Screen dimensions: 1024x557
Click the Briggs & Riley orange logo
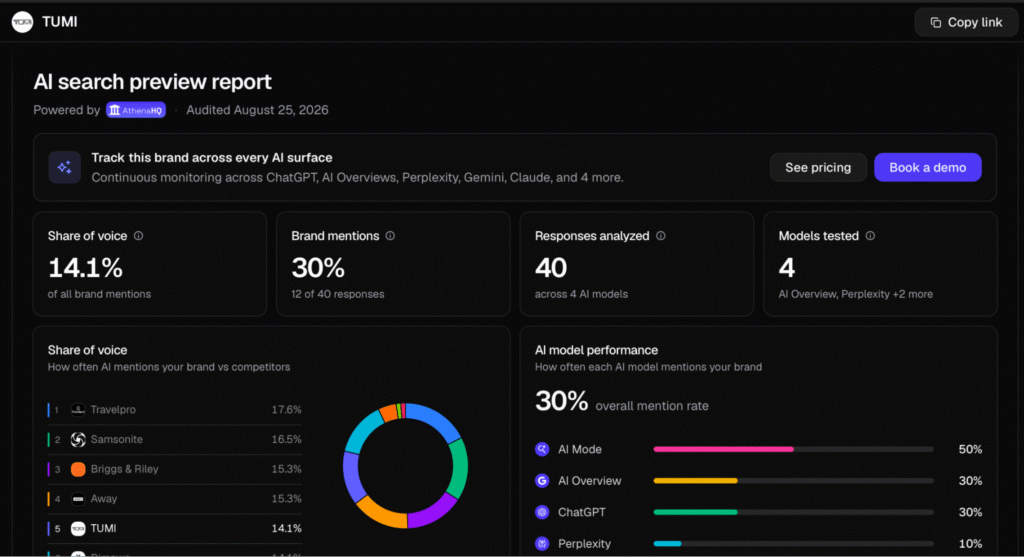[78, 469]
